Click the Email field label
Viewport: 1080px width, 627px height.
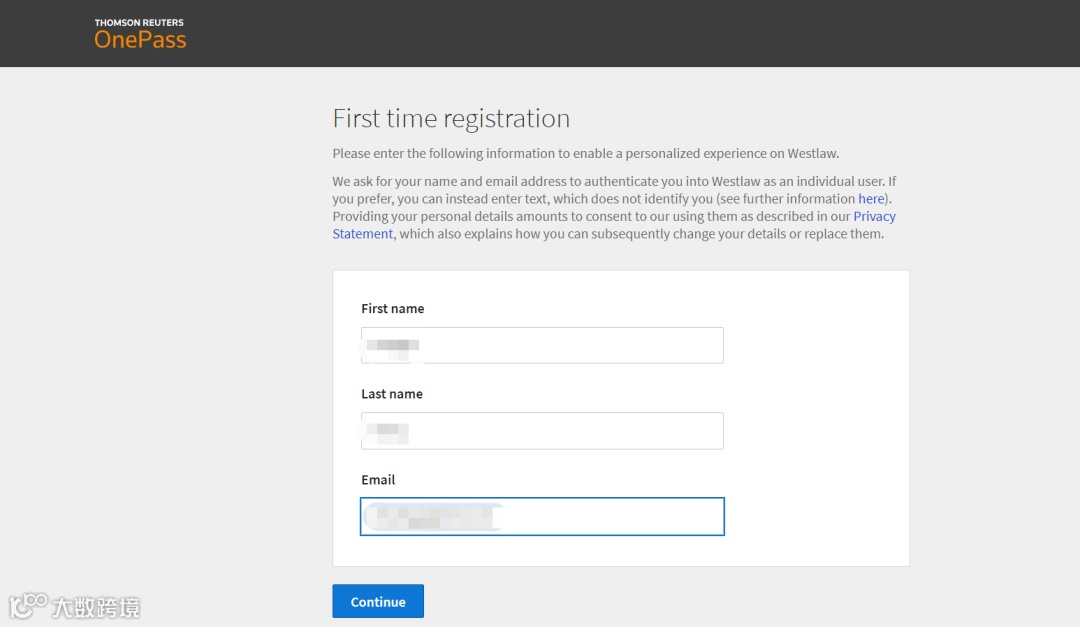click(378, 480)
